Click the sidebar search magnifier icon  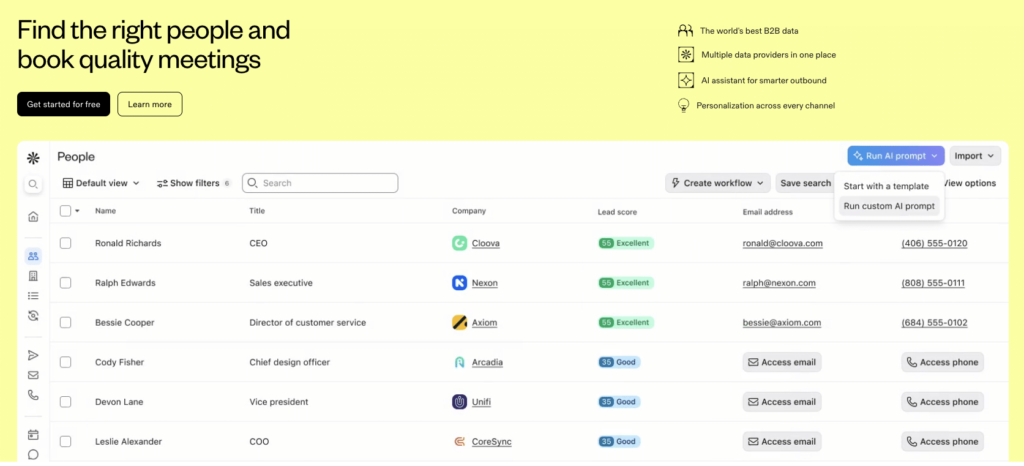pyautogui.click(x=33, y=184)
